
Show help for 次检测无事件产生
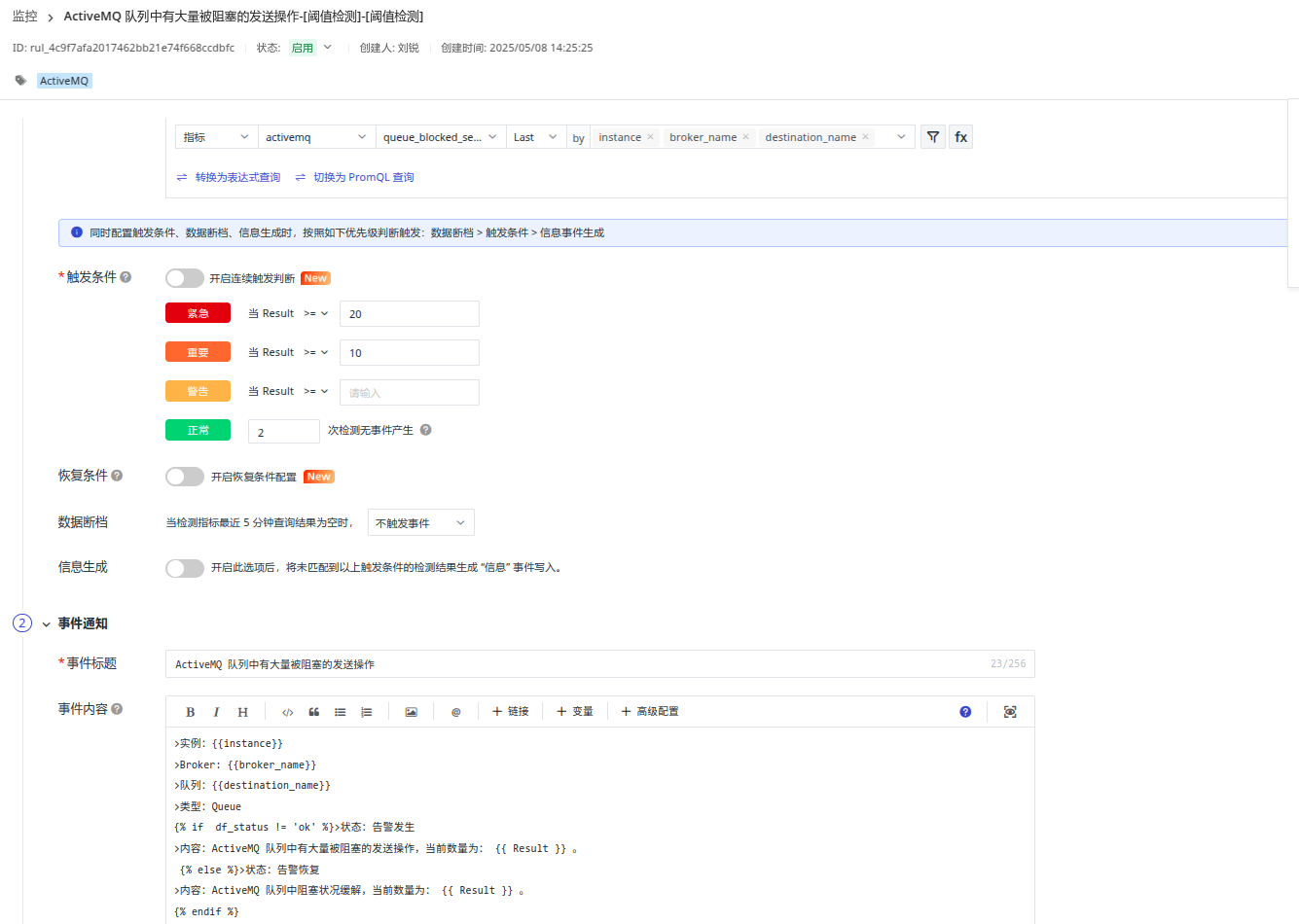pos(425,430)
